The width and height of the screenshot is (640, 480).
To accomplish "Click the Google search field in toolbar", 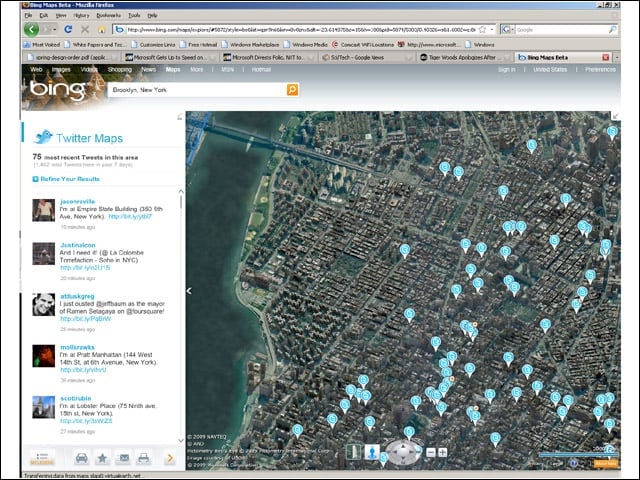I will coord(562,29).
